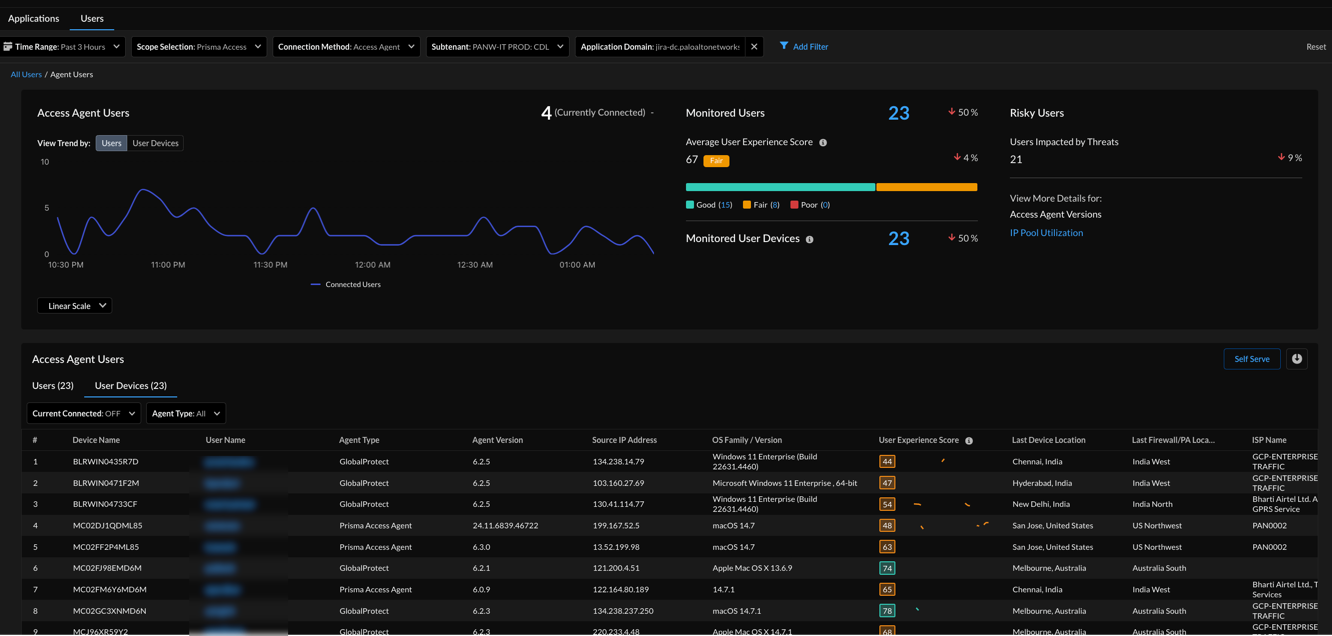This screenshot has width=1332, height=636.
Task: Click info icon next to Average User Experience Score
Action: (x=823, y=143)
